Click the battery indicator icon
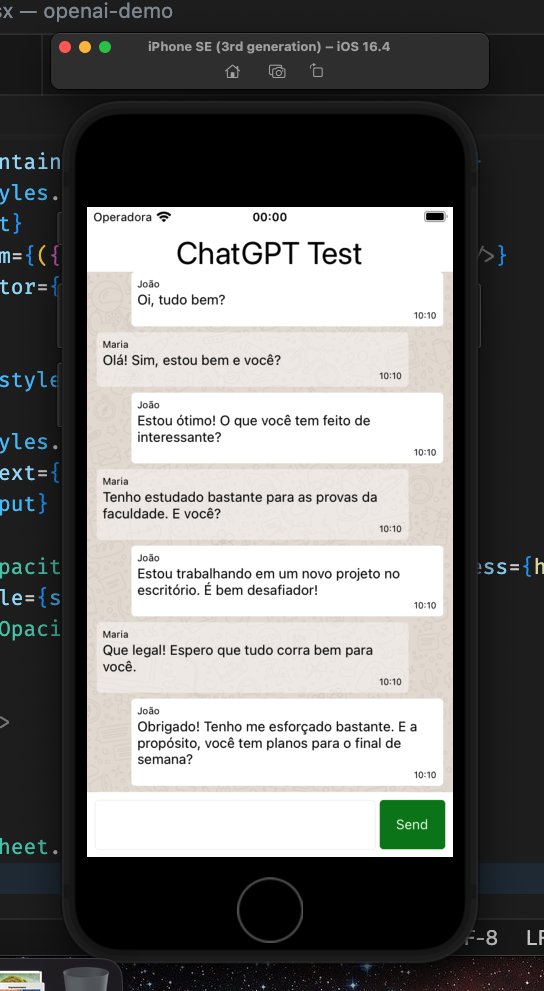This screenshot has width=544, height=991. 435,217
